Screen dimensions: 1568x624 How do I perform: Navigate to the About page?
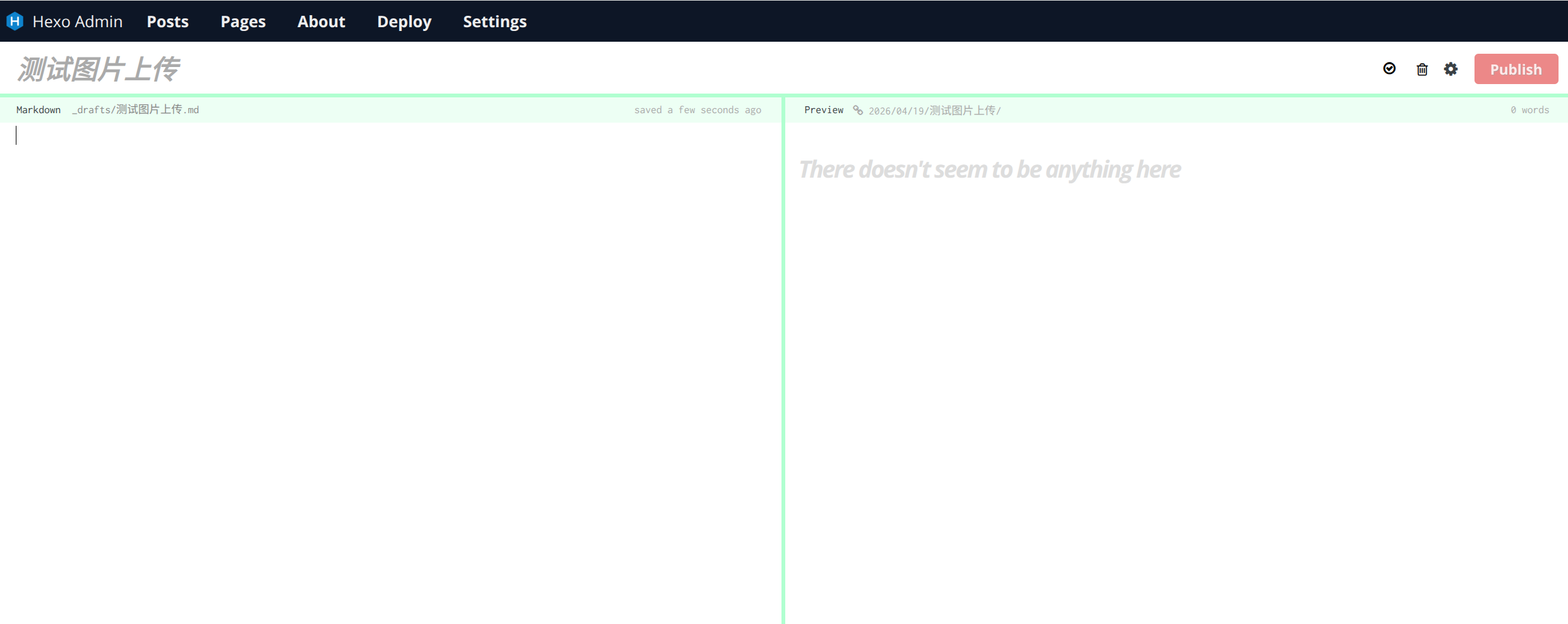coord(321,21)
